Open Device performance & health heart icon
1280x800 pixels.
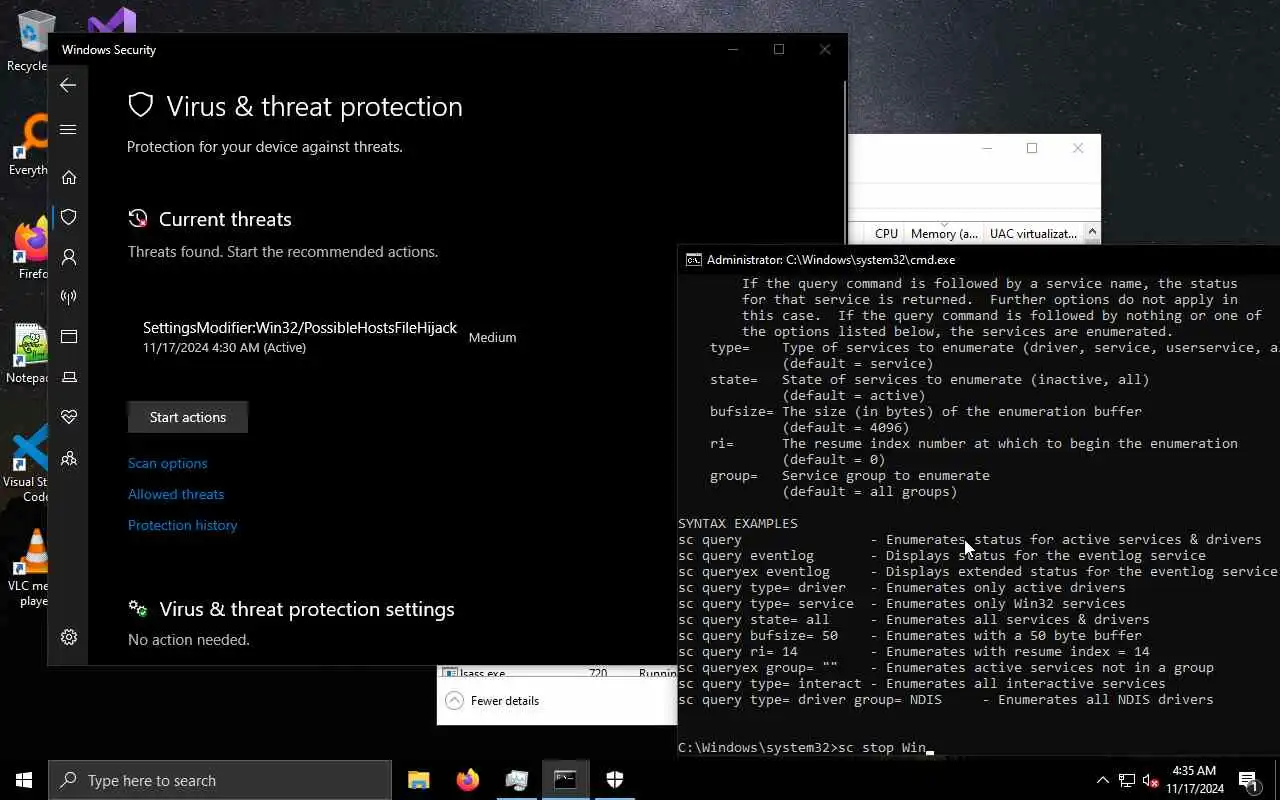click(x=69, y=417)
